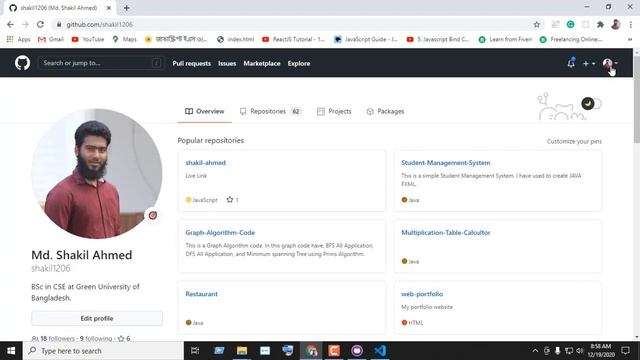Open the Restaurant repository
Screen dimensions: 640x360
click(x=201, y=294)
